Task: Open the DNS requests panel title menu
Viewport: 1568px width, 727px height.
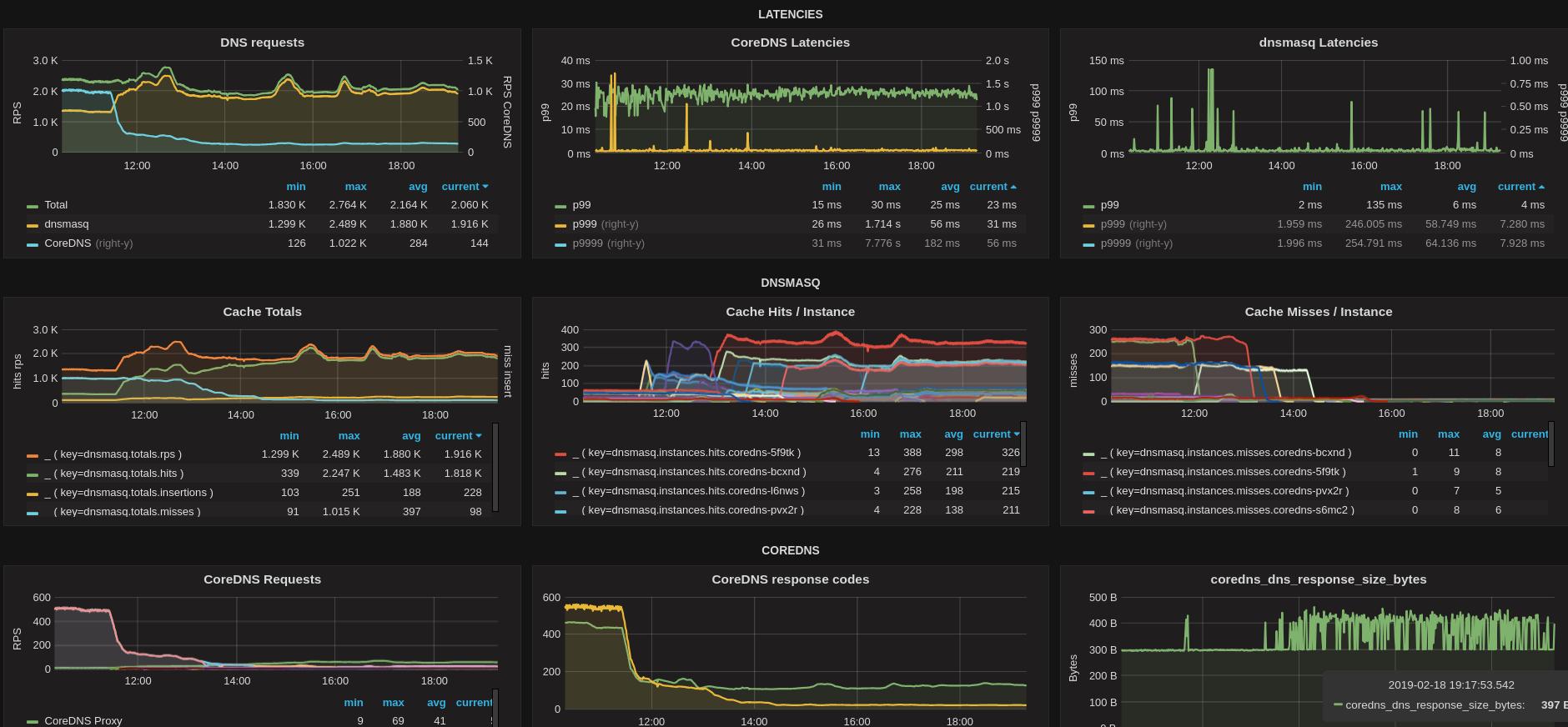Action: [x=262, y=43]
